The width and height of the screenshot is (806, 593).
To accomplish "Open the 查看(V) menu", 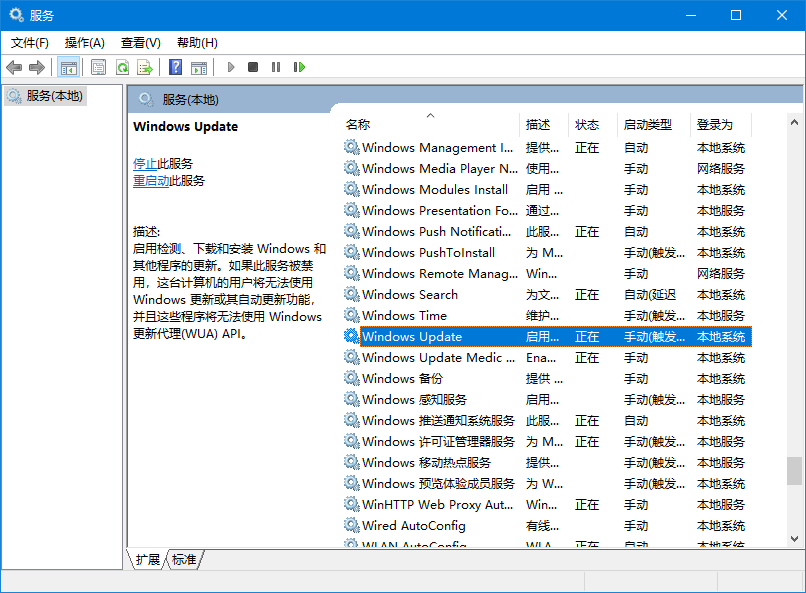I will [140, 43].
